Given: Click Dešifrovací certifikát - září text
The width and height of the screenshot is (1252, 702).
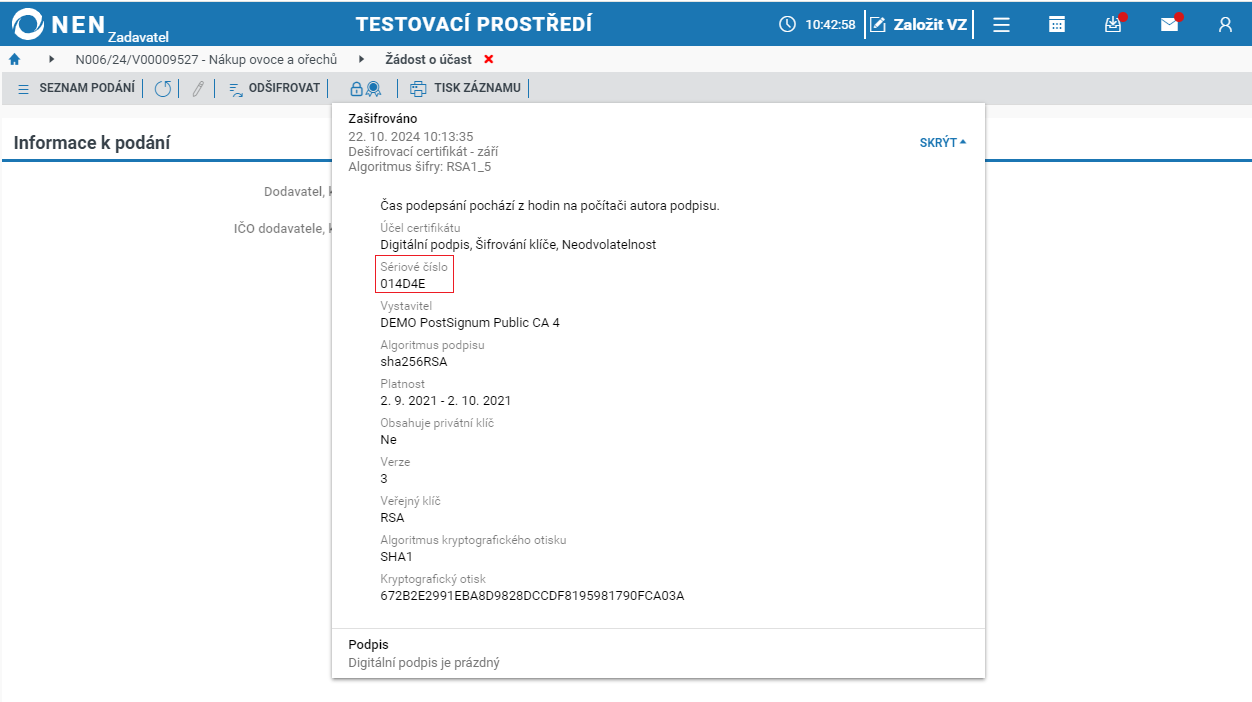Looking at the screenshot, I should point(423,151).
